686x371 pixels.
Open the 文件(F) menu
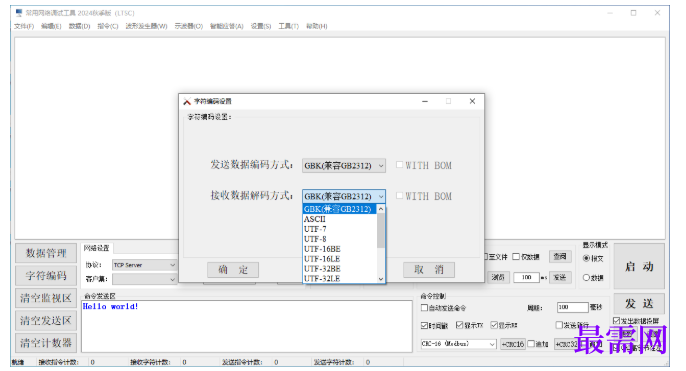(x=24, y=26)
